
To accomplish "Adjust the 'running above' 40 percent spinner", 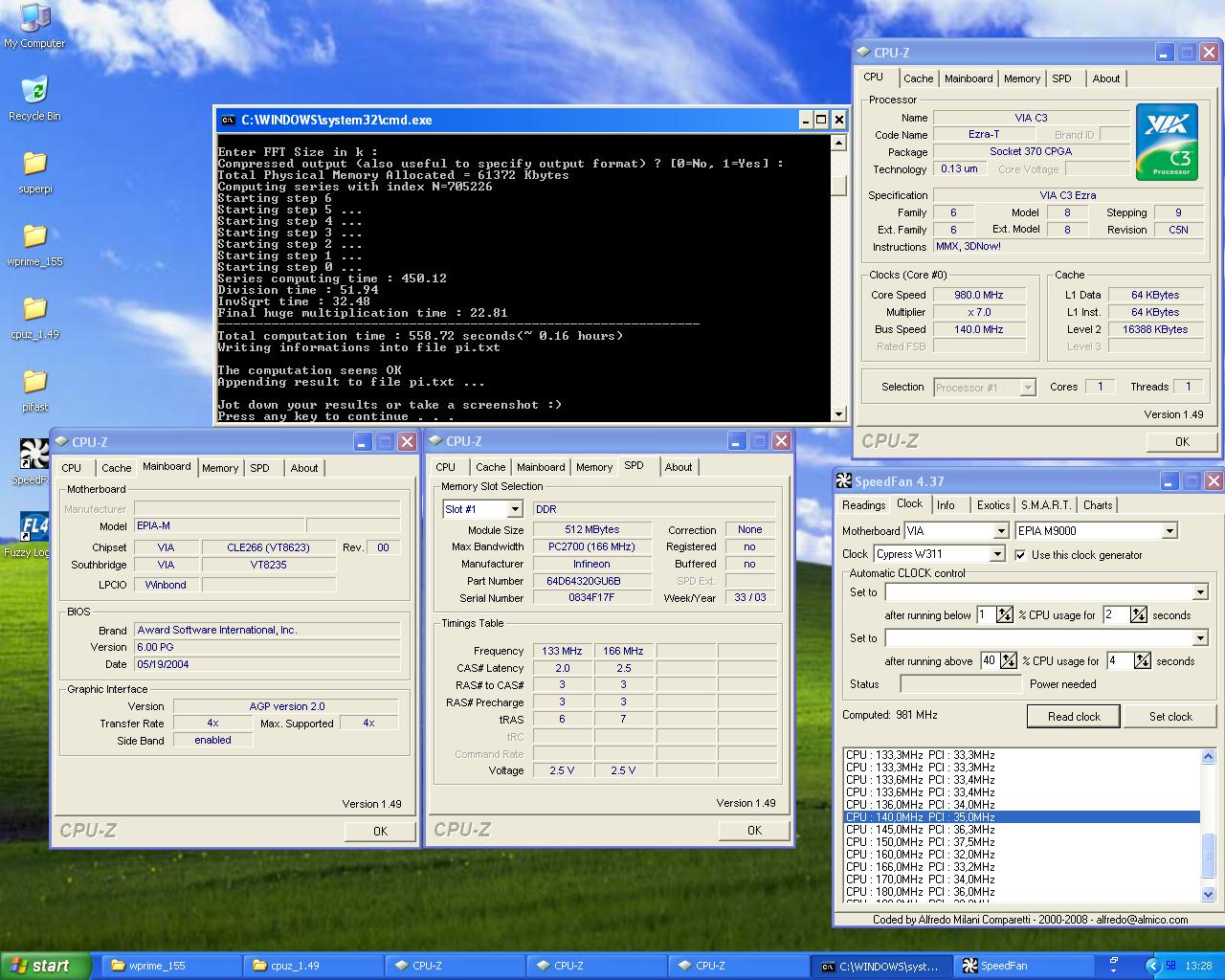I will click(1009, 660).
